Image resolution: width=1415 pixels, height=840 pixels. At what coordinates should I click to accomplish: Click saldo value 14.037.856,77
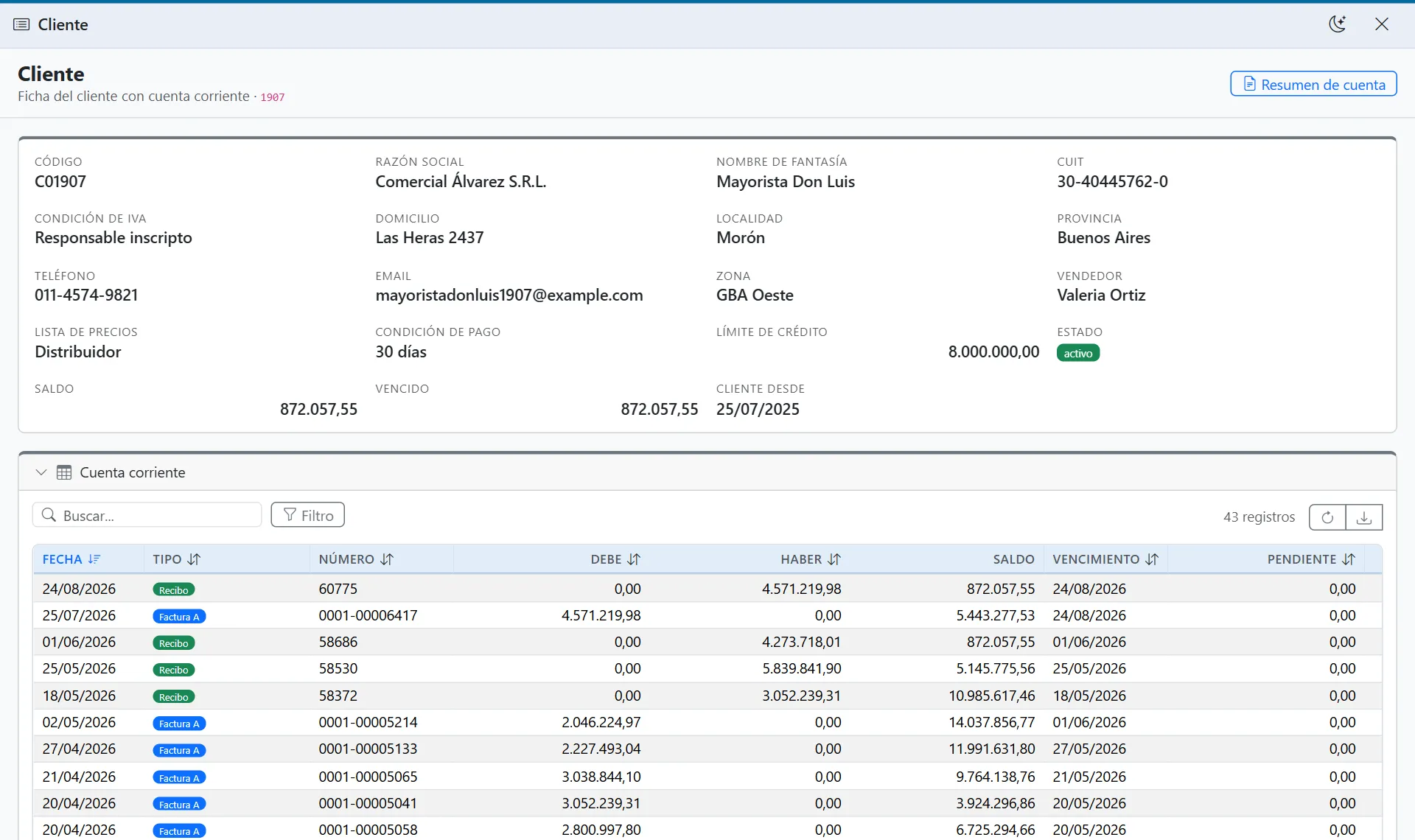click(991, 722)
